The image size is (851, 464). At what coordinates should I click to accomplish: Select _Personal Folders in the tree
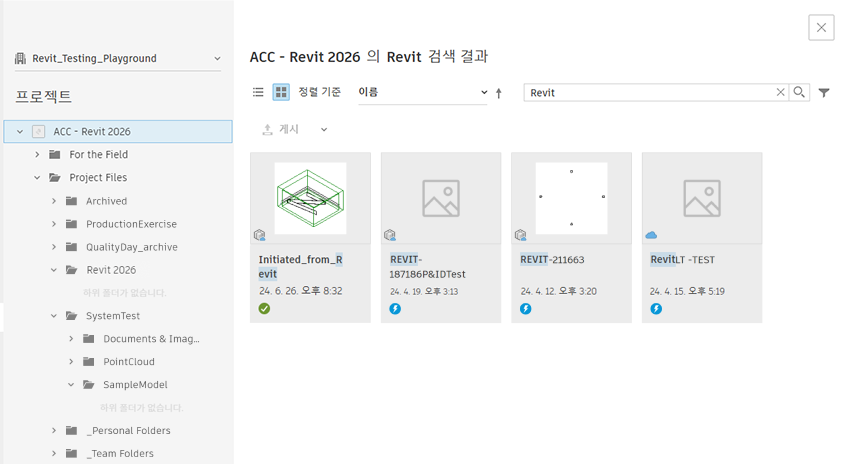click(129, 430)
